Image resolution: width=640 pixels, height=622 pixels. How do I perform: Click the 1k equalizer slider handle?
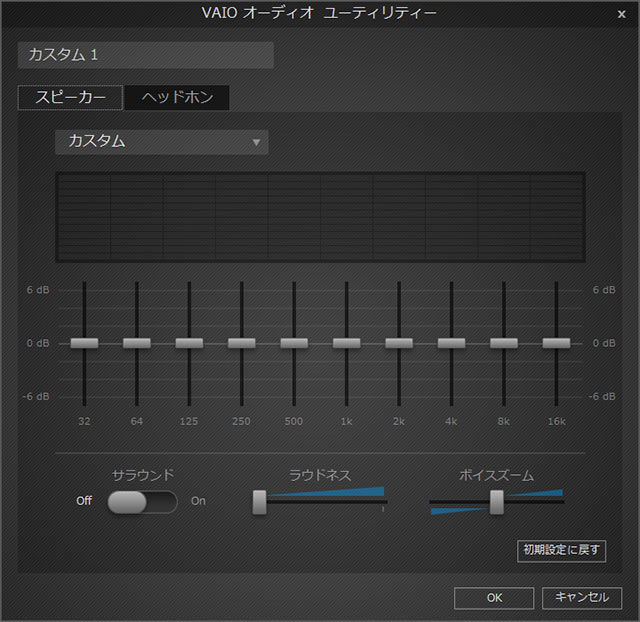347,343
